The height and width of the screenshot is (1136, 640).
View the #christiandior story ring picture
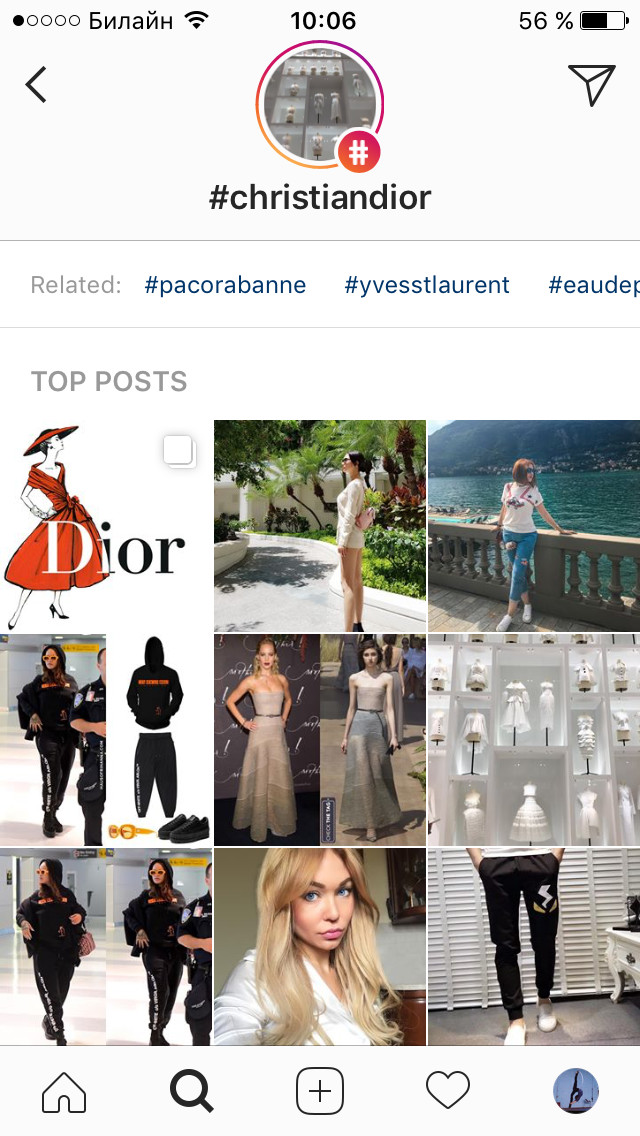[320, 105]
